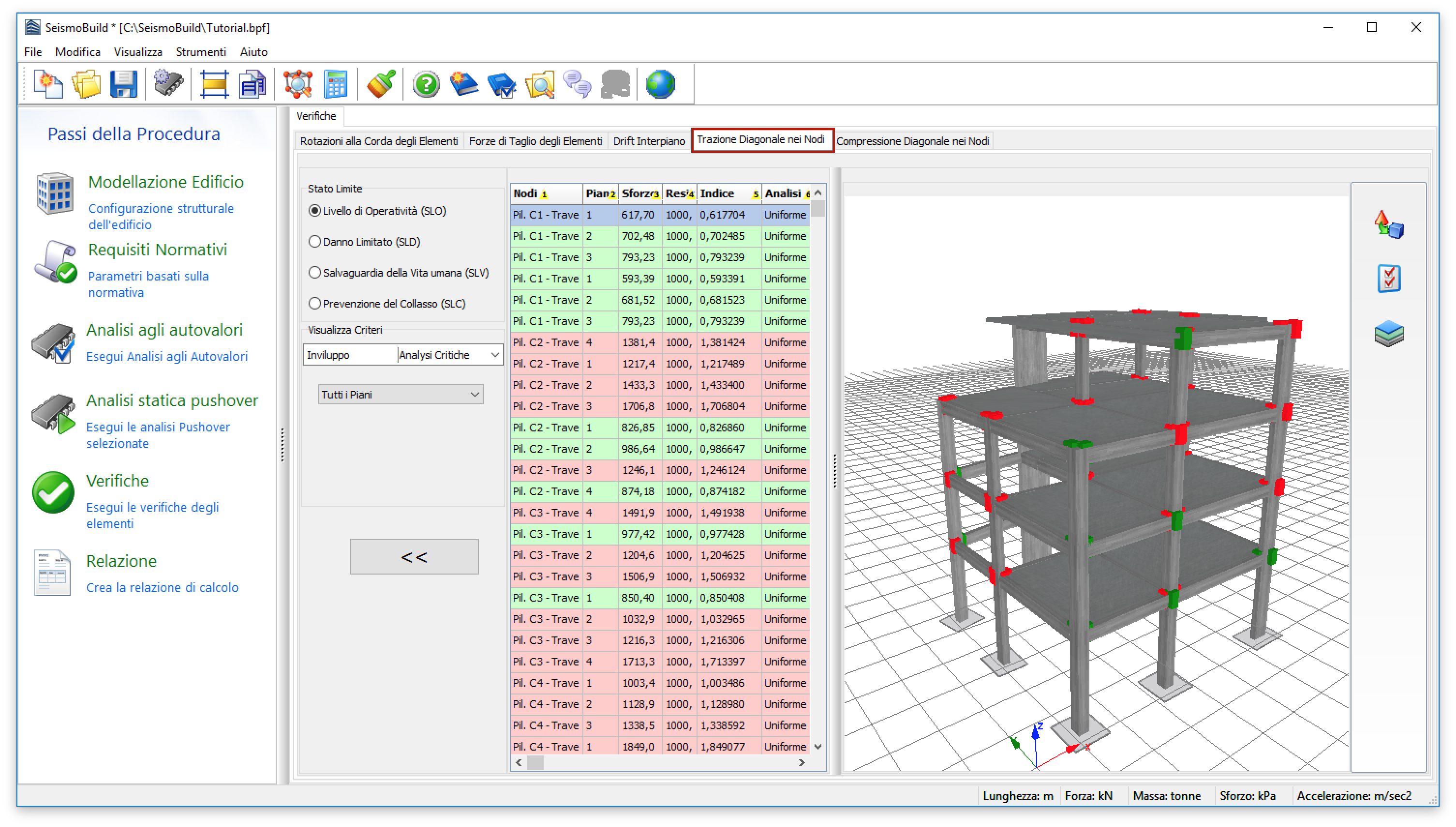The height and width of the screenshot is (827, 1456).
Task: Click the table's horizontal scrollbar right arrow
Action: coord(802,762)
